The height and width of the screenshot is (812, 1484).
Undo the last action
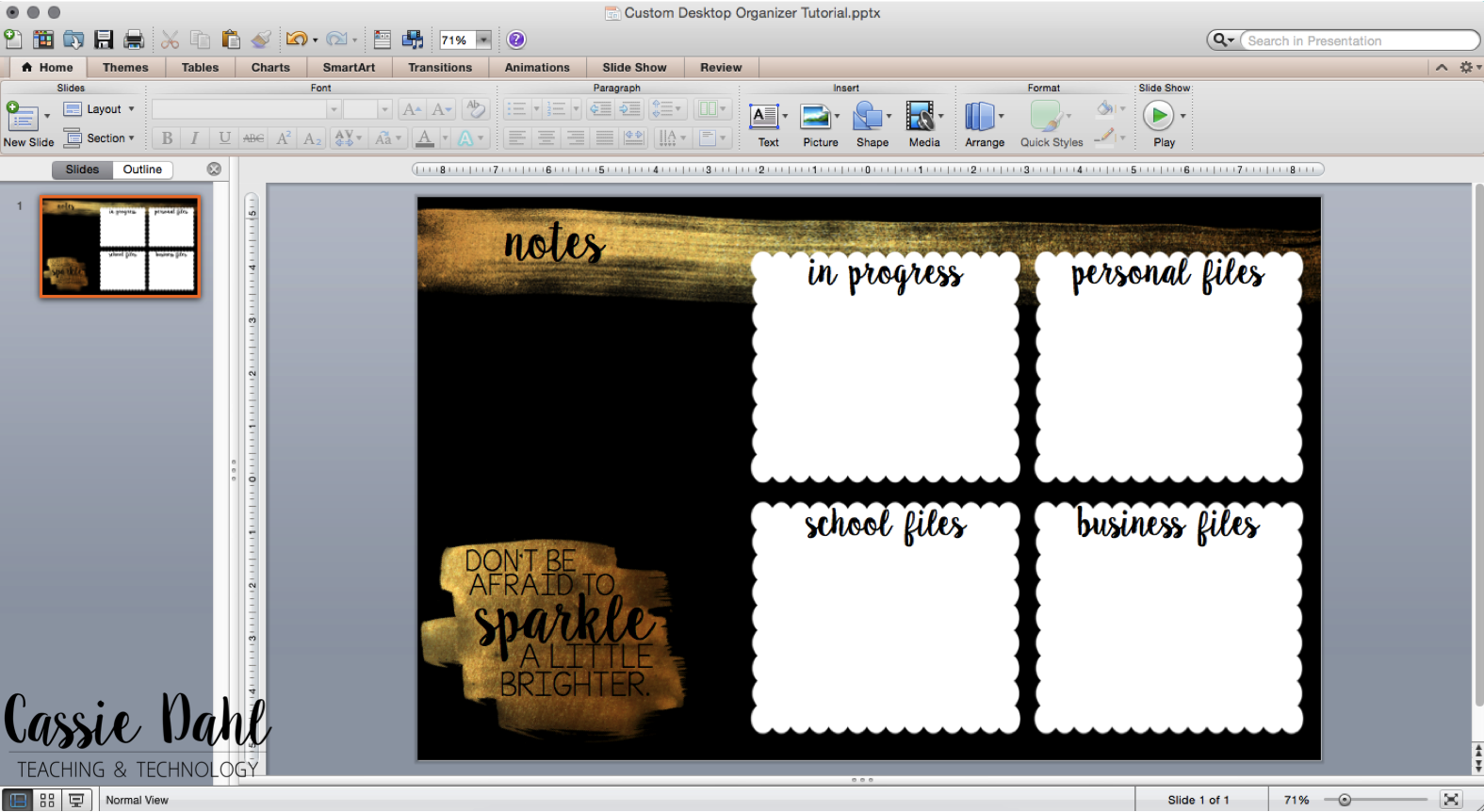point(296,40)
